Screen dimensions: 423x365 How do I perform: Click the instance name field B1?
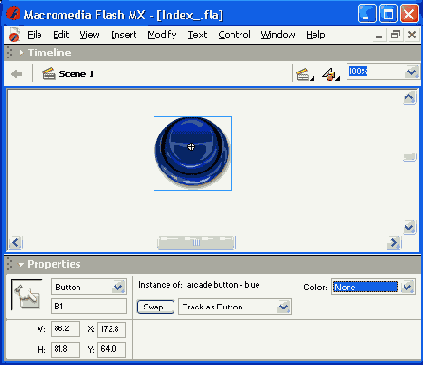click(x=89, y=306)
